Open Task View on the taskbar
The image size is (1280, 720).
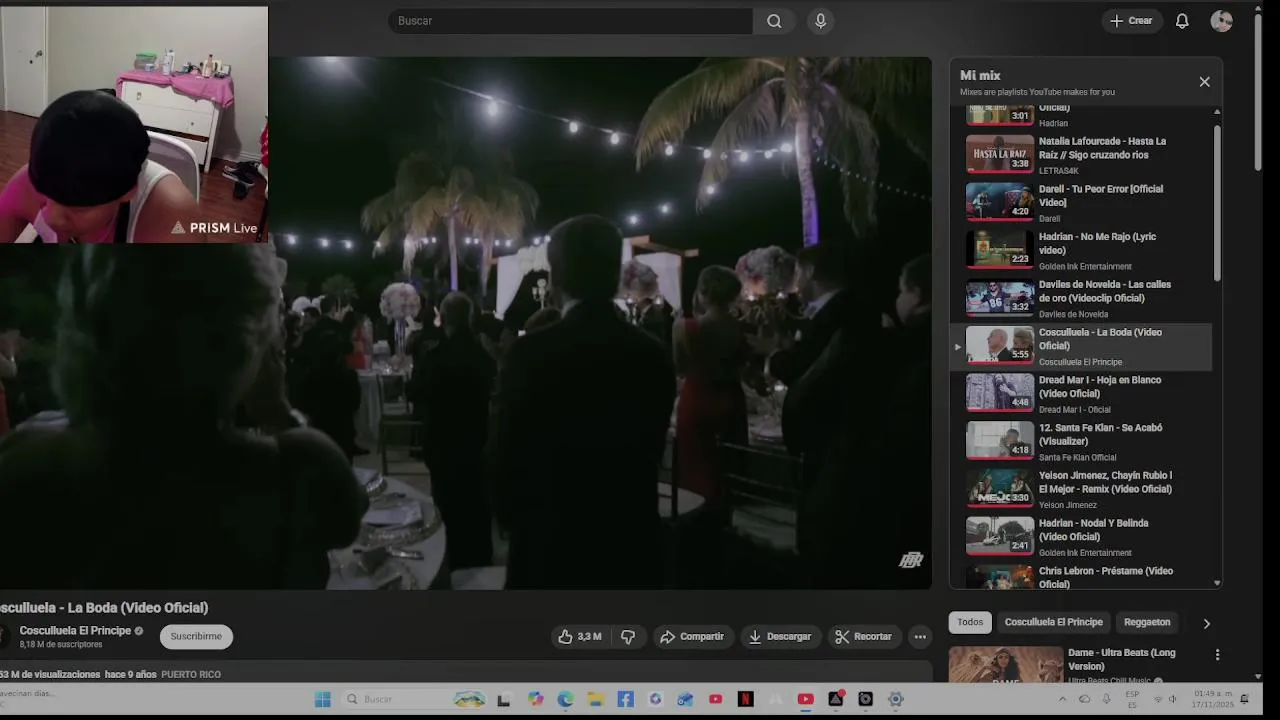(504, 700)
